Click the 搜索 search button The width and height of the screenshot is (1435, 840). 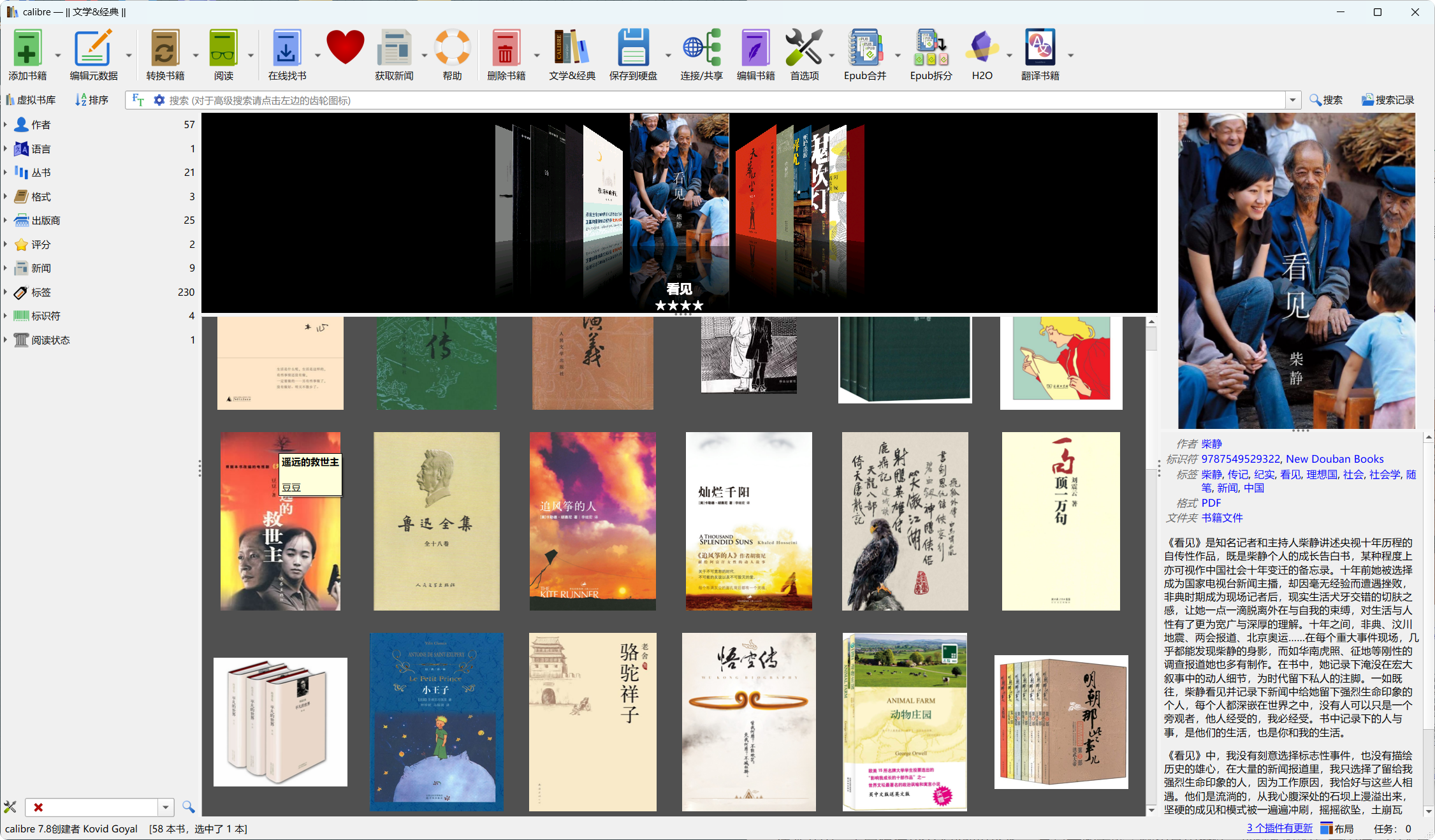coord(1326,100)
